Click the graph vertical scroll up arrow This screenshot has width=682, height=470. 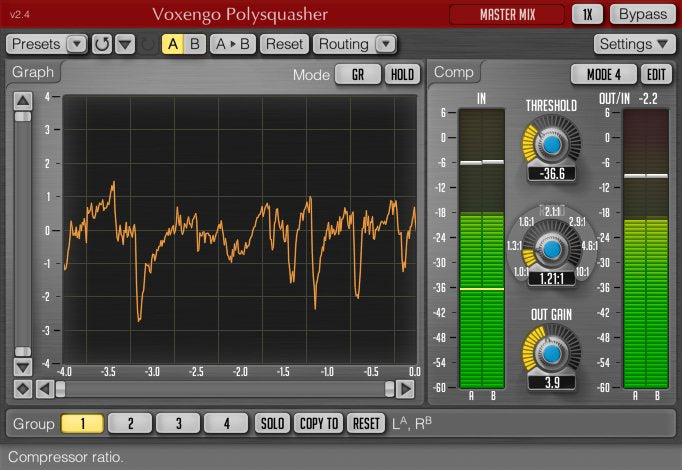(23, 99)
